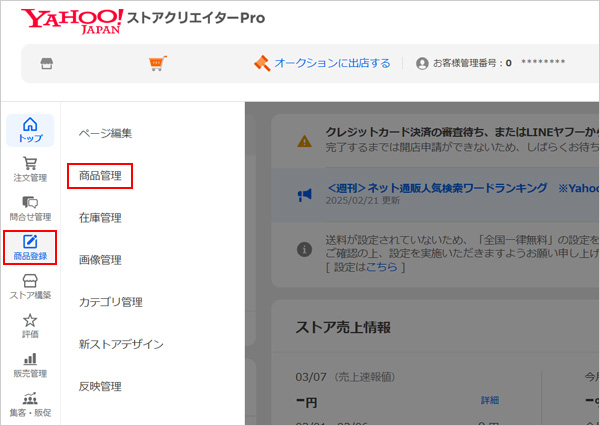Open 問合せ管理 in the sidebar
Image resolution: width=600 pixels, height=426 pixels.
[x=30, y=209]
